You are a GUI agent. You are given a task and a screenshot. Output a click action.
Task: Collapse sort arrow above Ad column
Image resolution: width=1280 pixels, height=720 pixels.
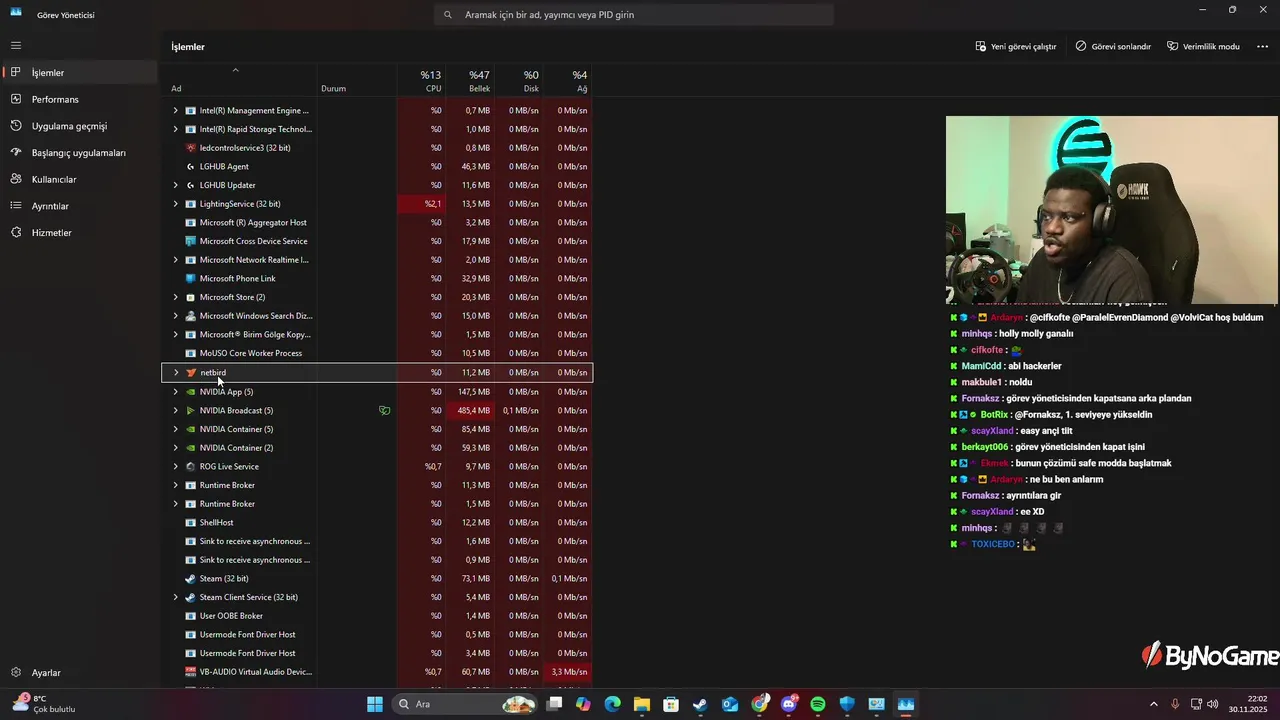(x=235, y=70)
